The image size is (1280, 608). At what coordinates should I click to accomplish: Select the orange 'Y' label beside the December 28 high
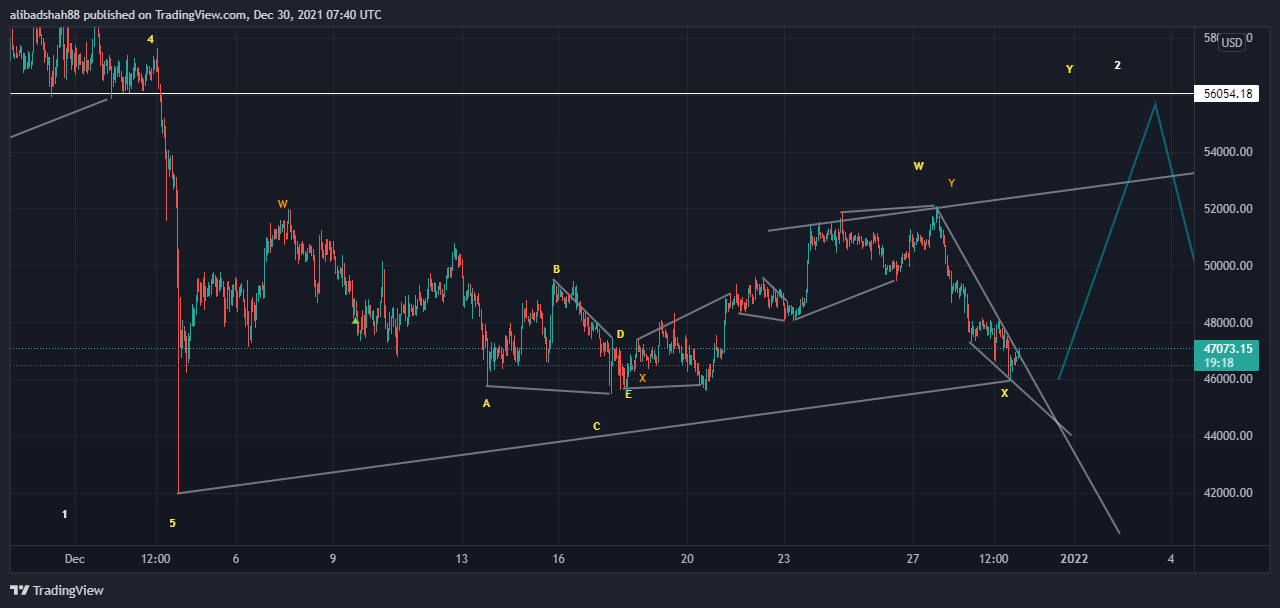click(x=951, y=183)
